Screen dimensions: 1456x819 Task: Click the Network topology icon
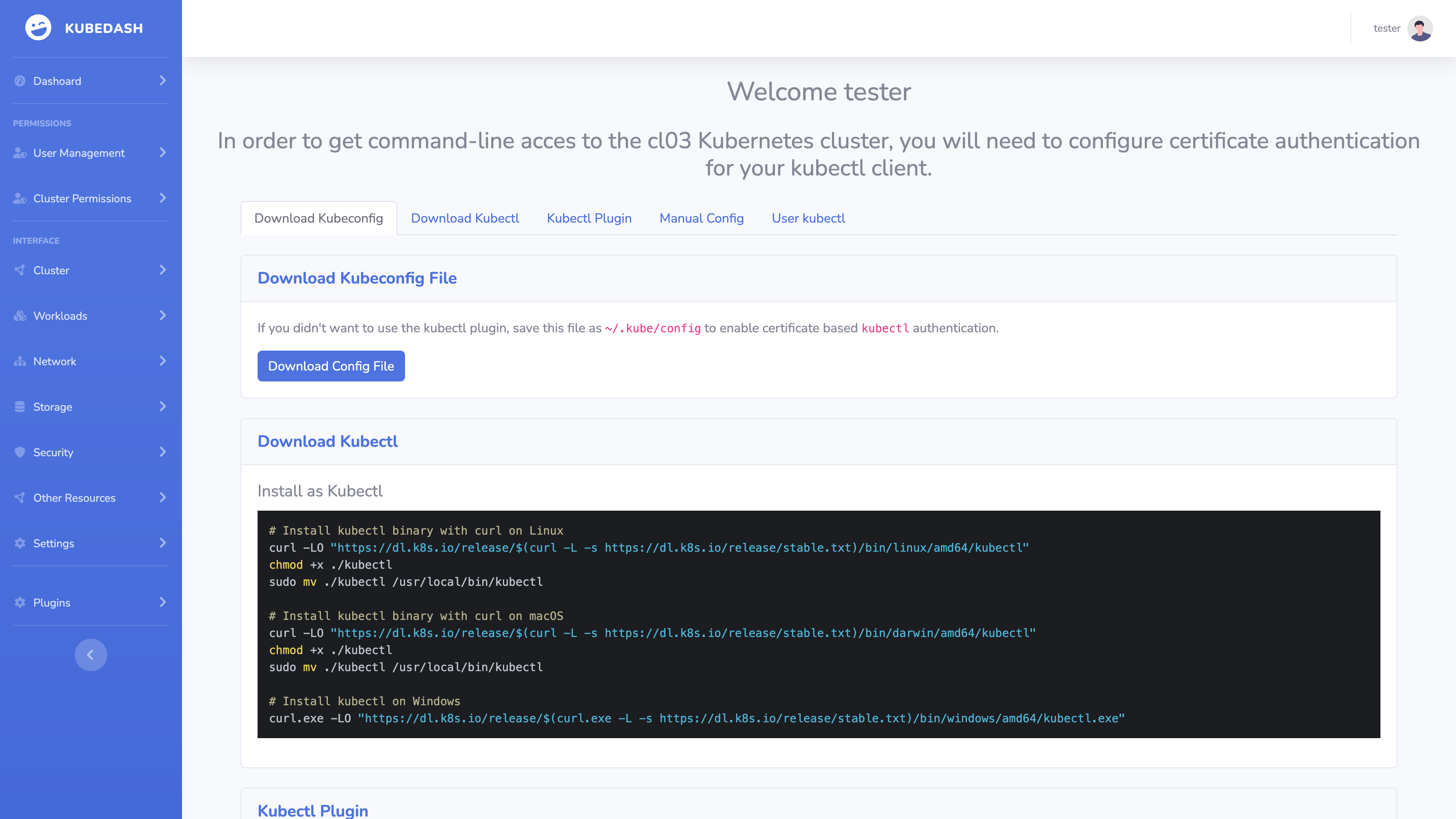pyautogui.click(x=20, y=361)
